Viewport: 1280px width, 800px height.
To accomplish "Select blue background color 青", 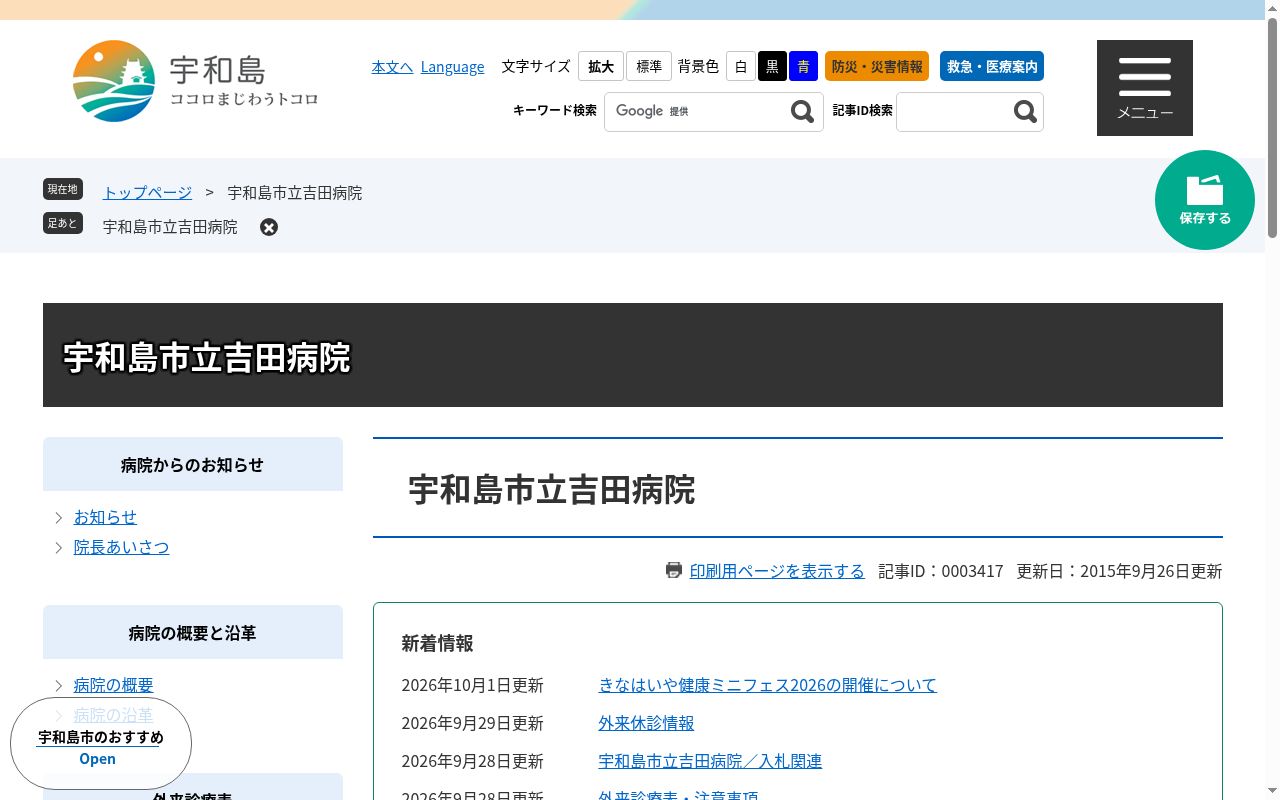I will pos(803,67).
